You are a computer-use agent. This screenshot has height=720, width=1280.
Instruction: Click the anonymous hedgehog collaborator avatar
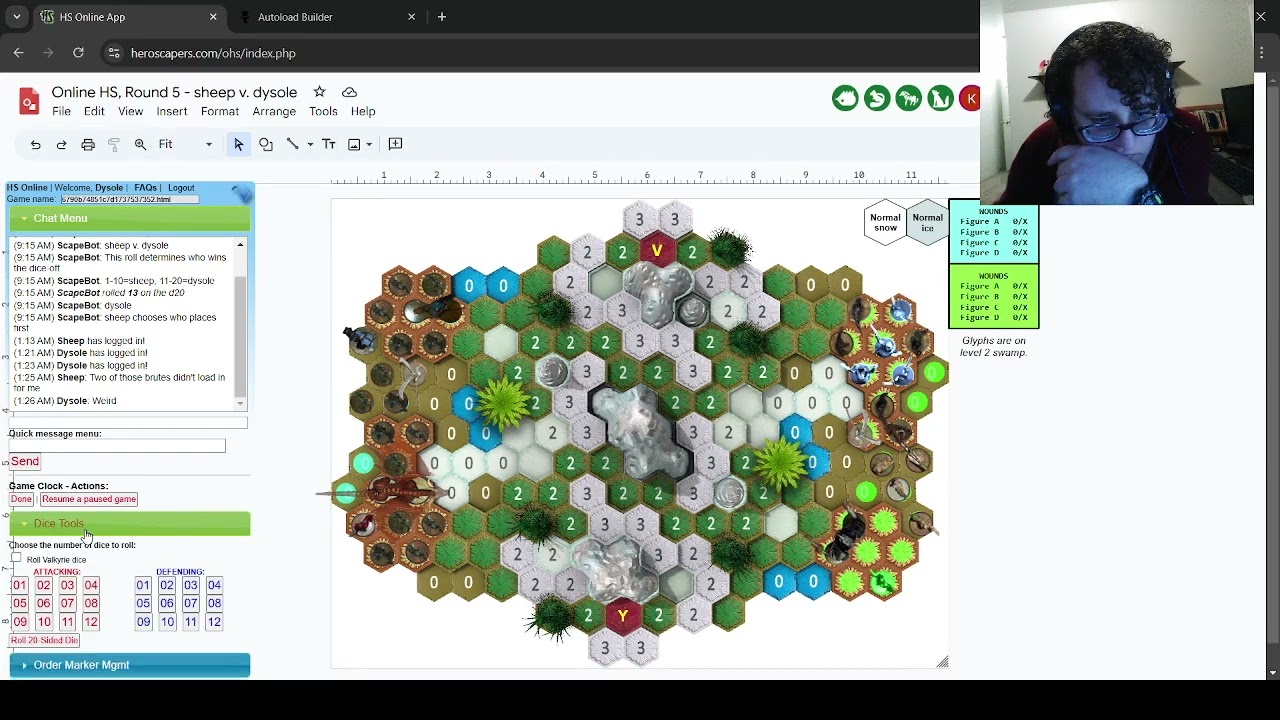845,98
